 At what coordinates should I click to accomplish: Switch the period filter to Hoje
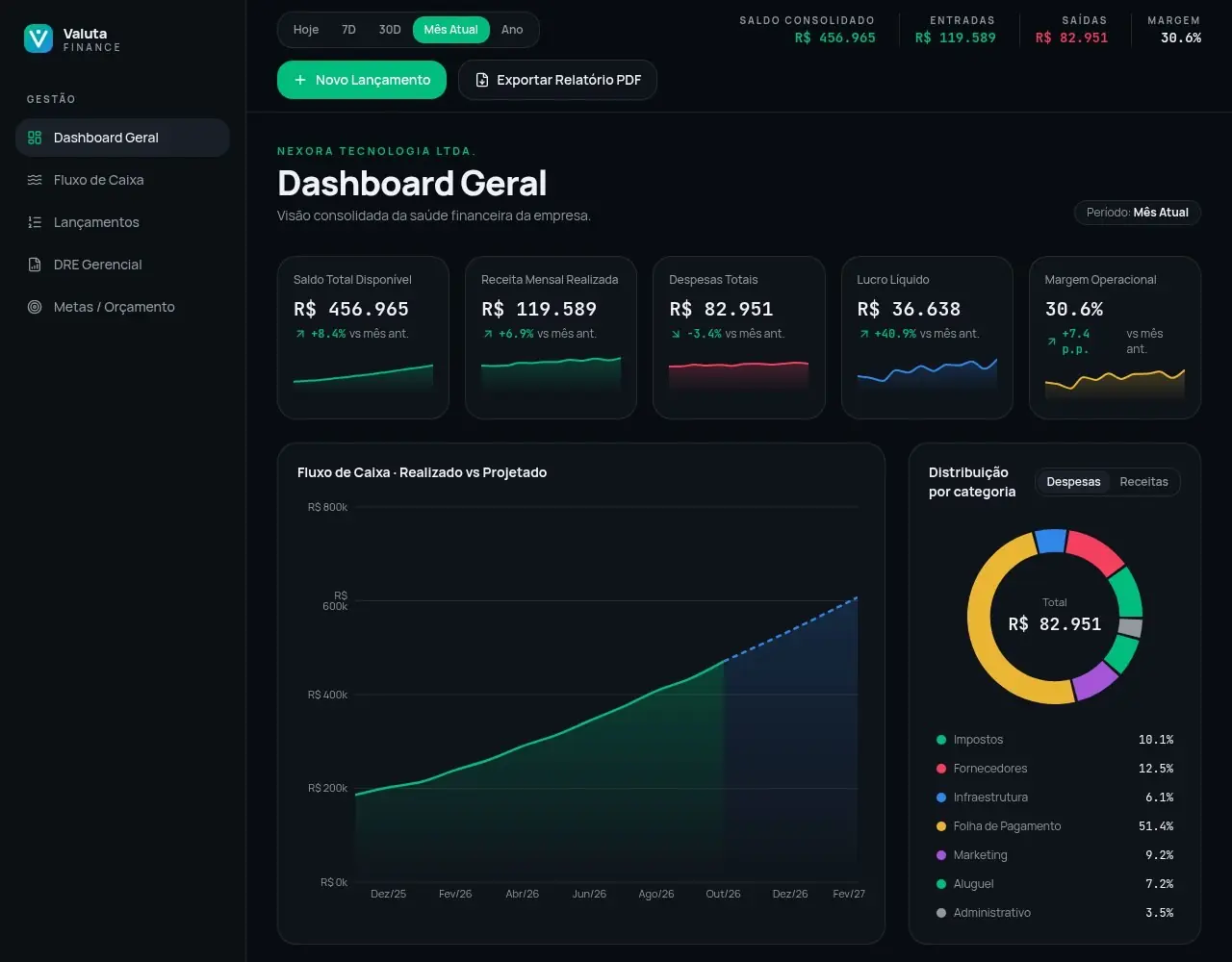[306, 30]
